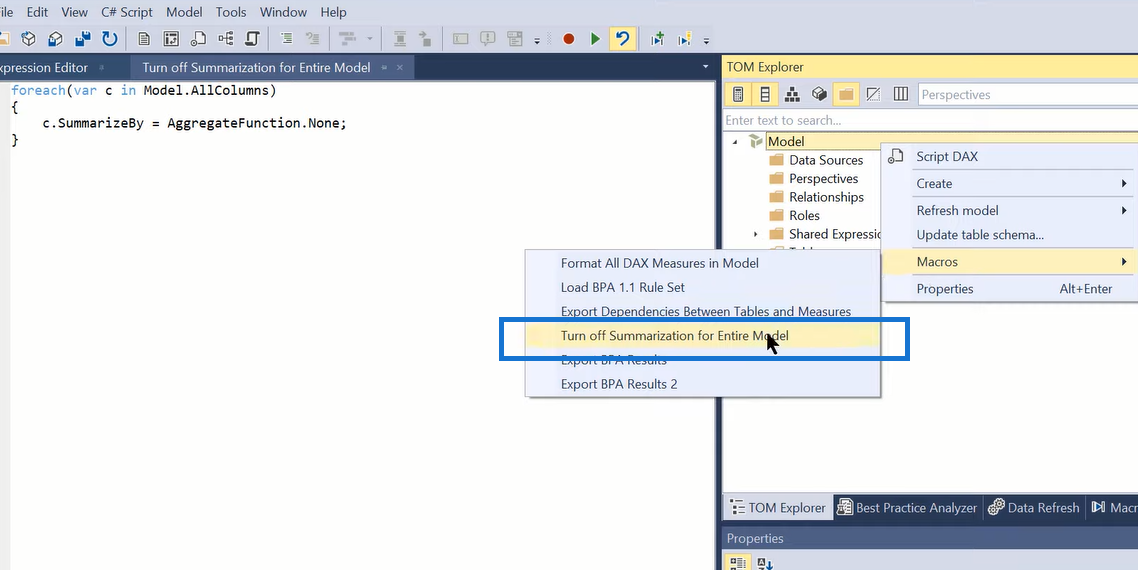This screenshot has width=1138, height=570.
Task: Toggle columns filter in TOM Explorer
Action: (x=765, y=94)
